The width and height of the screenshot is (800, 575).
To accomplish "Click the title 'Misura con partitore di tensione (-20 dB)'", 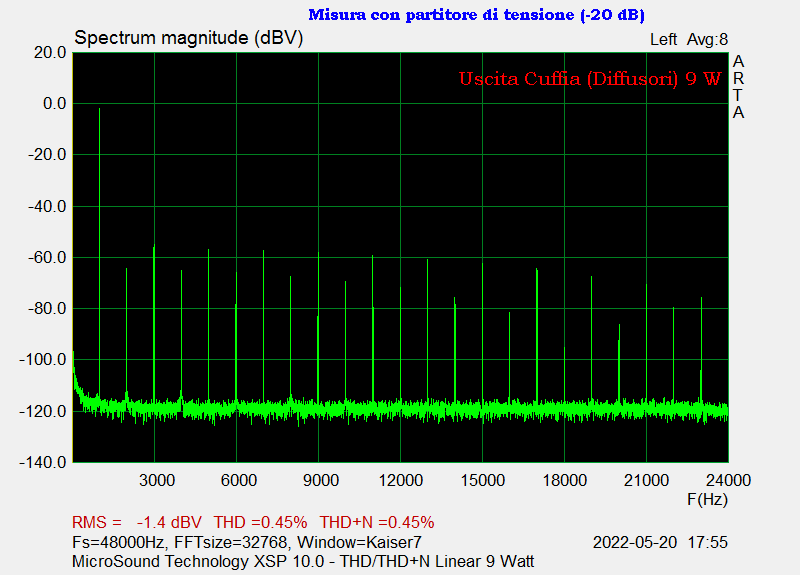I will click(477, 15).
